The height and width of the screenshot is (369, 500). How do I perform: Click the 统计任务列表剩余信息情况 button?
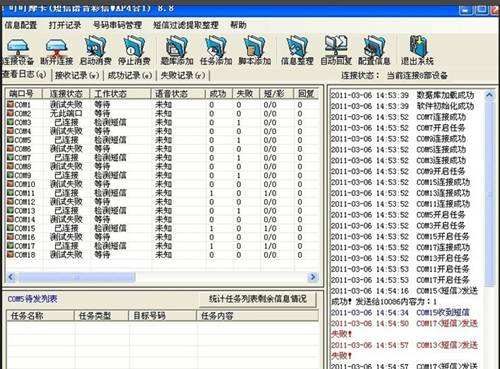click(x=257, y=299)
